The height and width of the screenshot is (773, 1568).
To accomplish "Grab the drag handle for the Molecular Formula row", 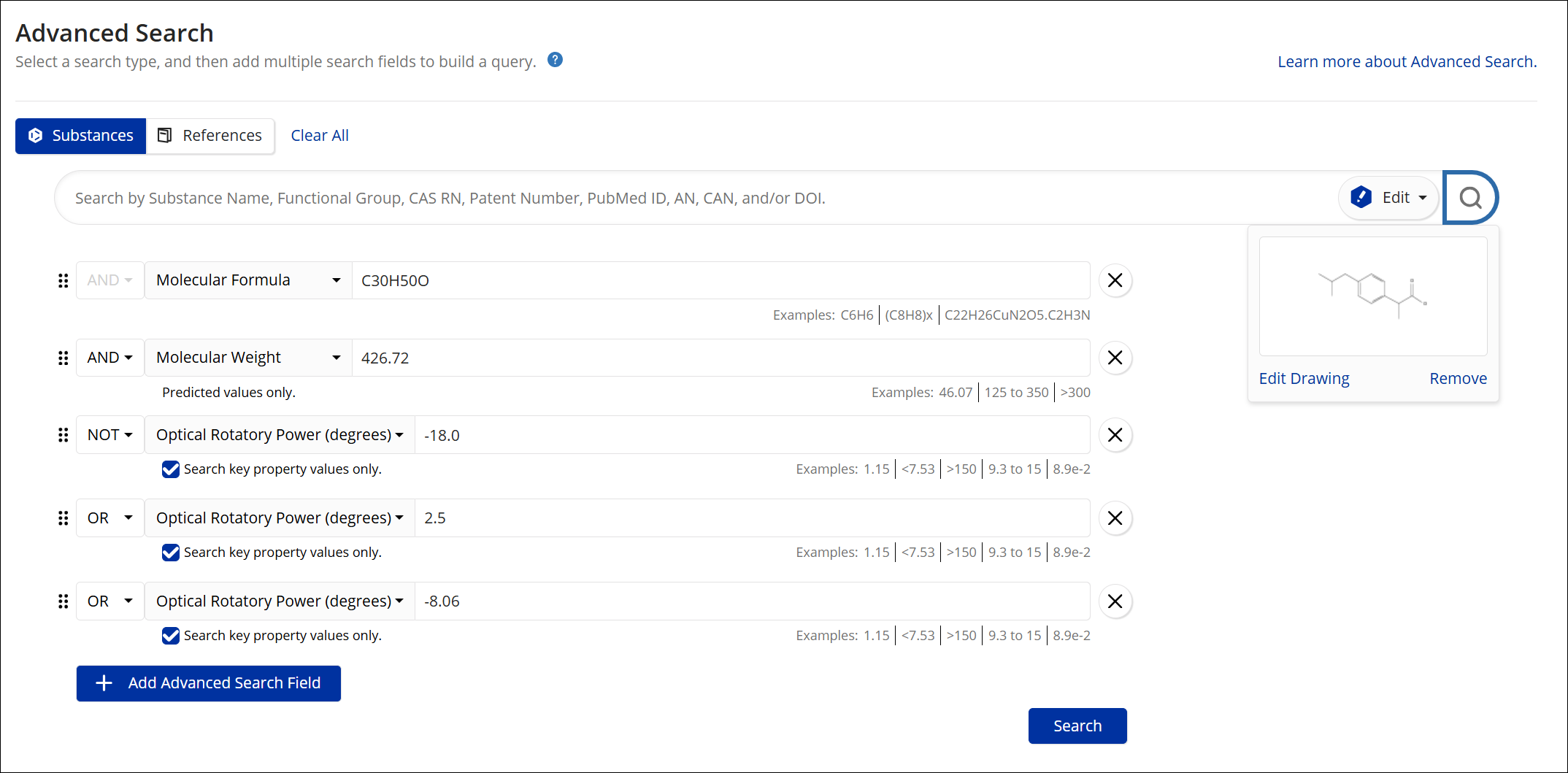I will click(x=64, y=280).
